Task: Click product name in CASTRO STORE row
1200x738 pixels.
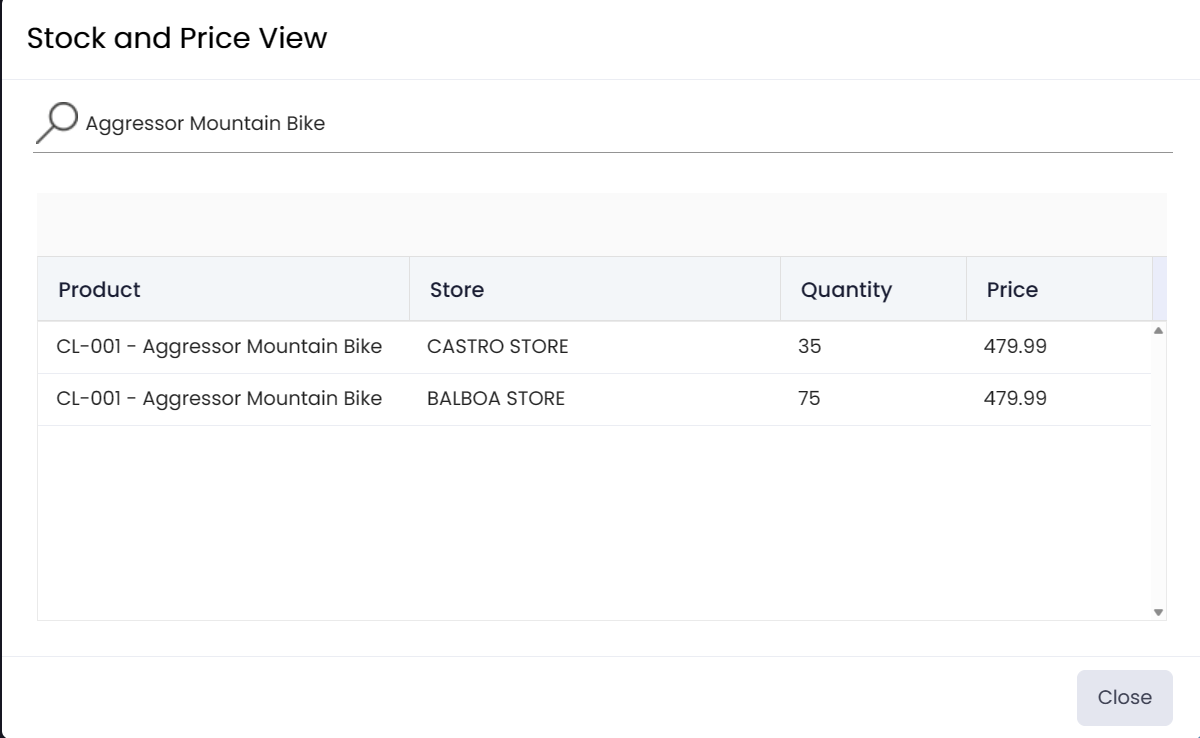Action: click(x=219, y=347)
